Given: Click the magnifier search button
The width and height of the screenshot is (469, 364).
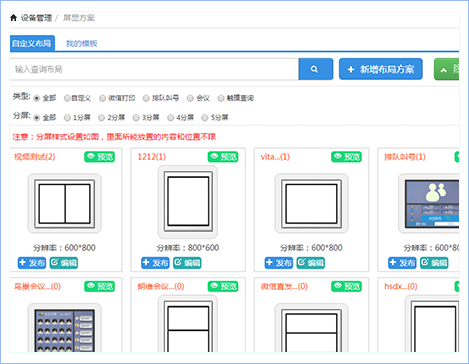Looking at the screenshot, I should point(316,69).
